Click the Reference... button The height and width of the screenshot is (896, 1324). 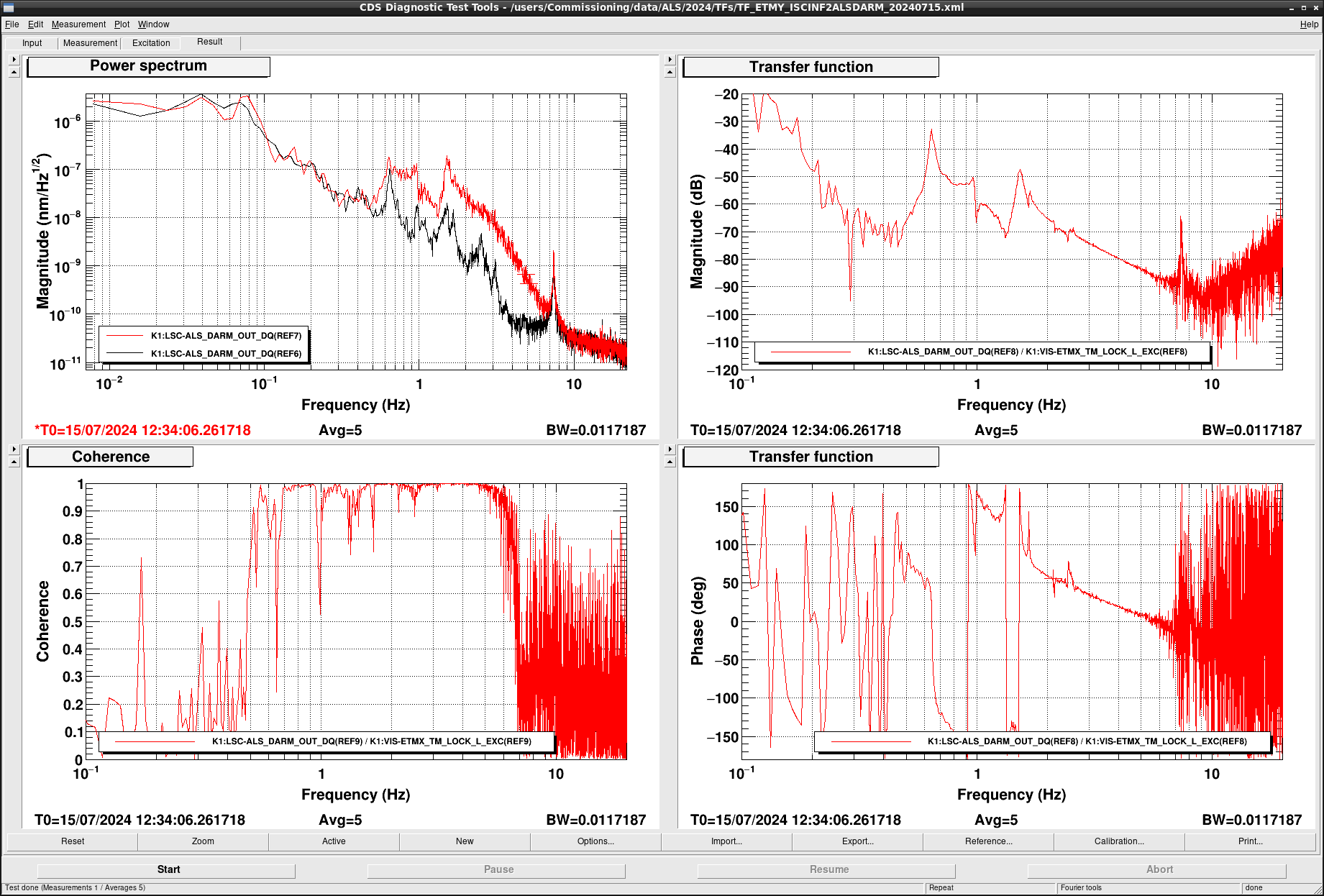click(x=988, y=841)
